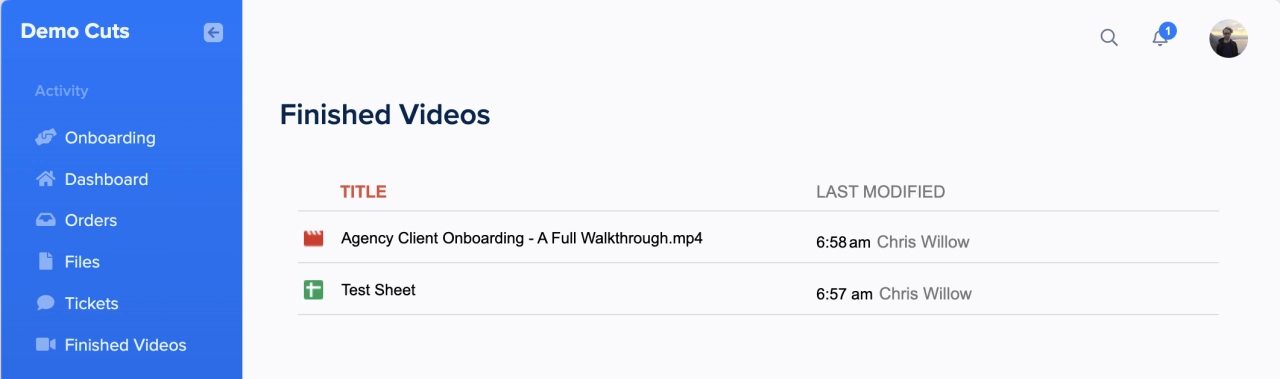Open the user profile avatar
1280x379 pixels.
pyautogui.click(x=1228, y=38)
